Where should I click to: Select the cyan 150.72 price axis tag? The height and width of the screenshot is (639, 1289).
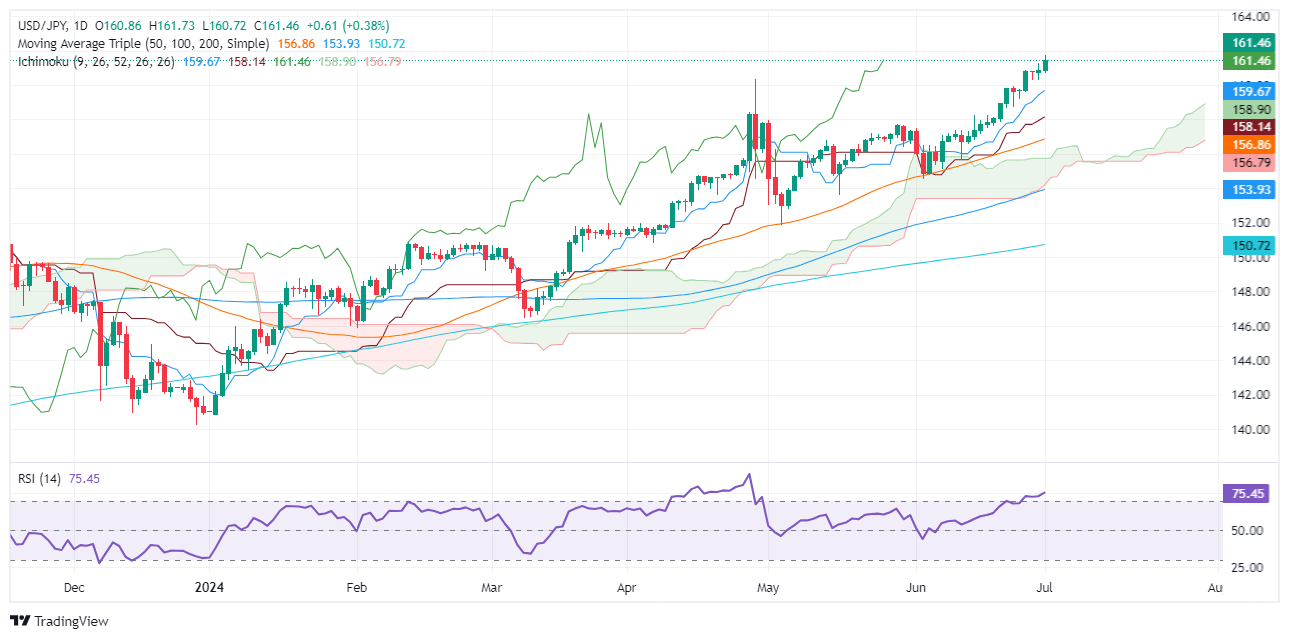pos(1251,246)
